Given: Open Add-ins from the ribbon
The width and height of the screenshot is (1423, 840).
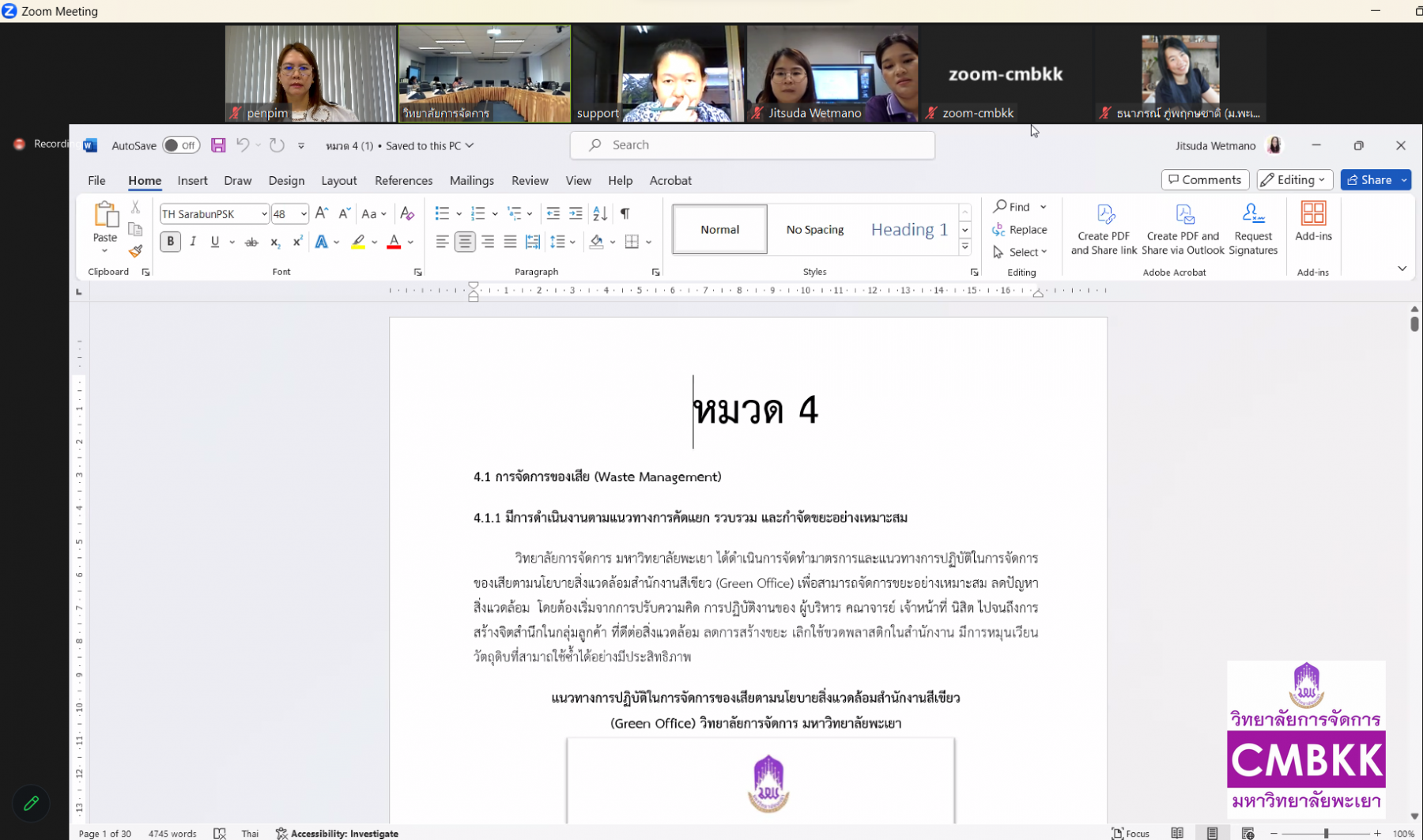Looking at the screenshot, I should [1312, 221].
